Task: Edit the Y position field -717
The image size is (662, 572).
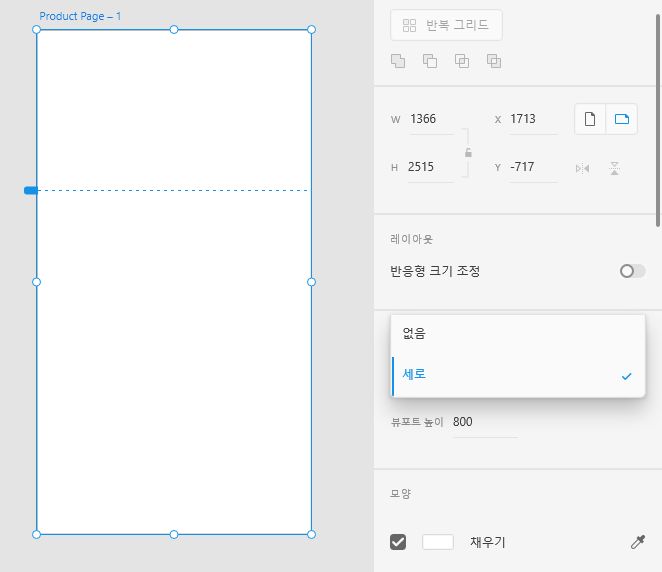Action: click(533, 167)
